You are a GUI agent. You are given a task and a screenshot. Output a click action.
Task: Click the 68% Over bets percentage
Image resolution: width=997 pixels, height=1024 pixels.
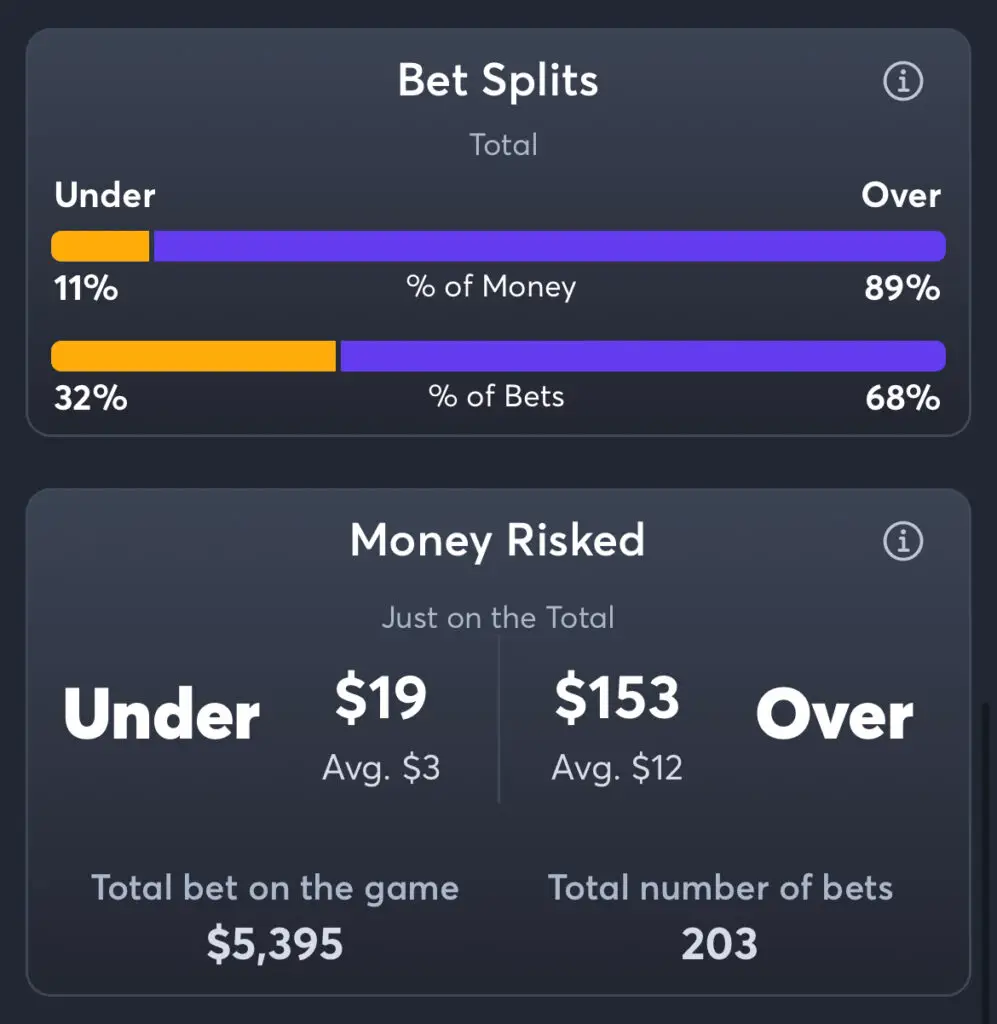pyautogui.click(x=902, y=398)
